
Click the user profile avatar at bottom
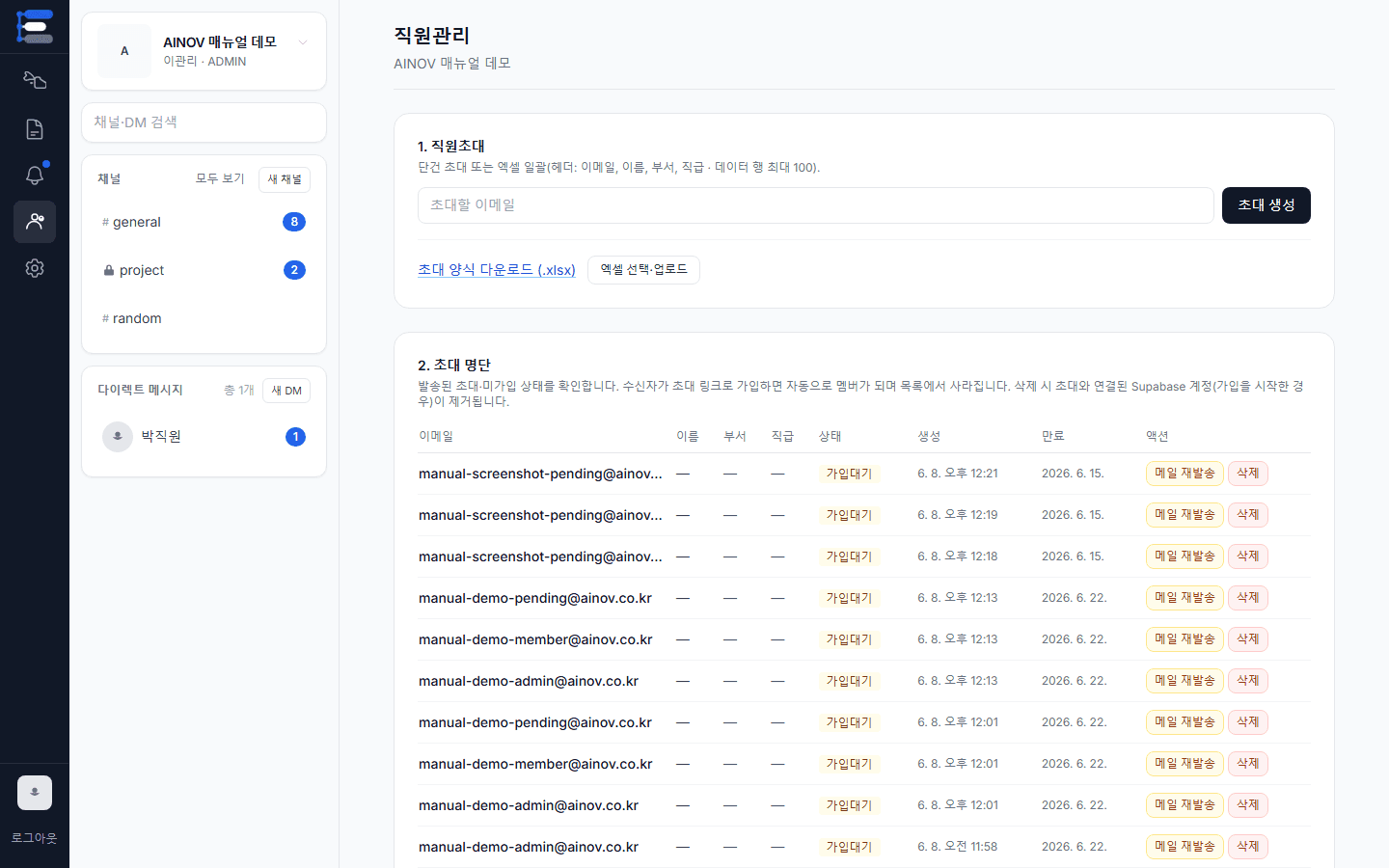pyautogui.click(x=35, y=793)
